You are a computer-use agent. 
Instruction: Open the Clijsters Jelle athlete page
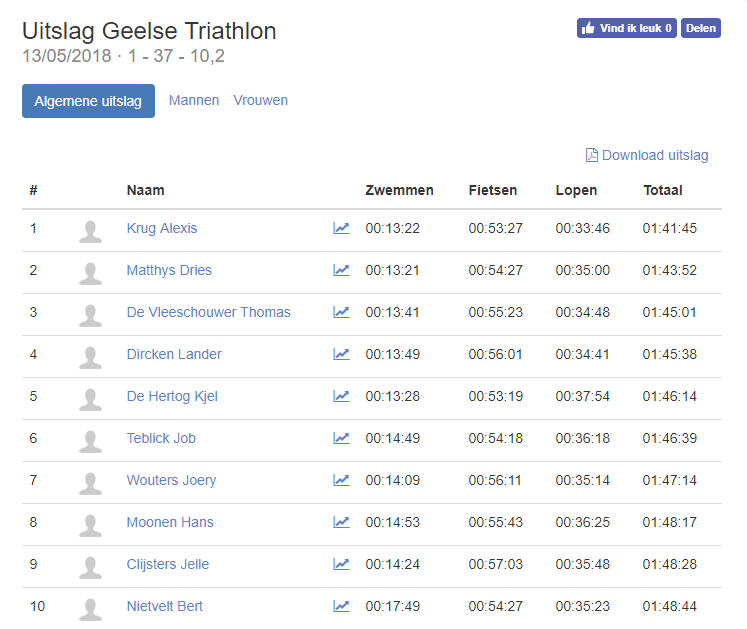[x=168, y=564]
